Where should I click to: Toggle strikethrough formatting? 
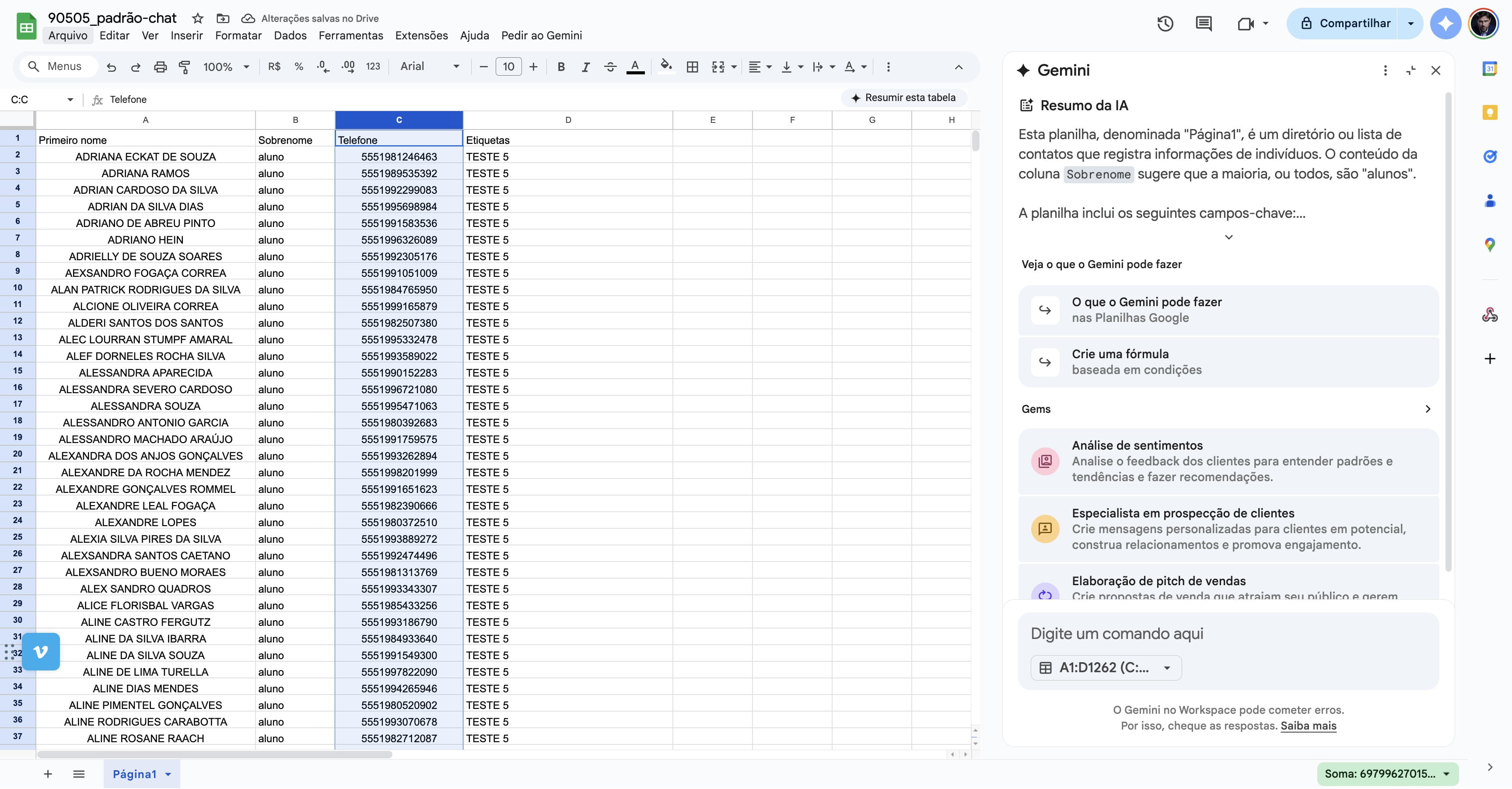pyautogui.click(x=610, y=67)
